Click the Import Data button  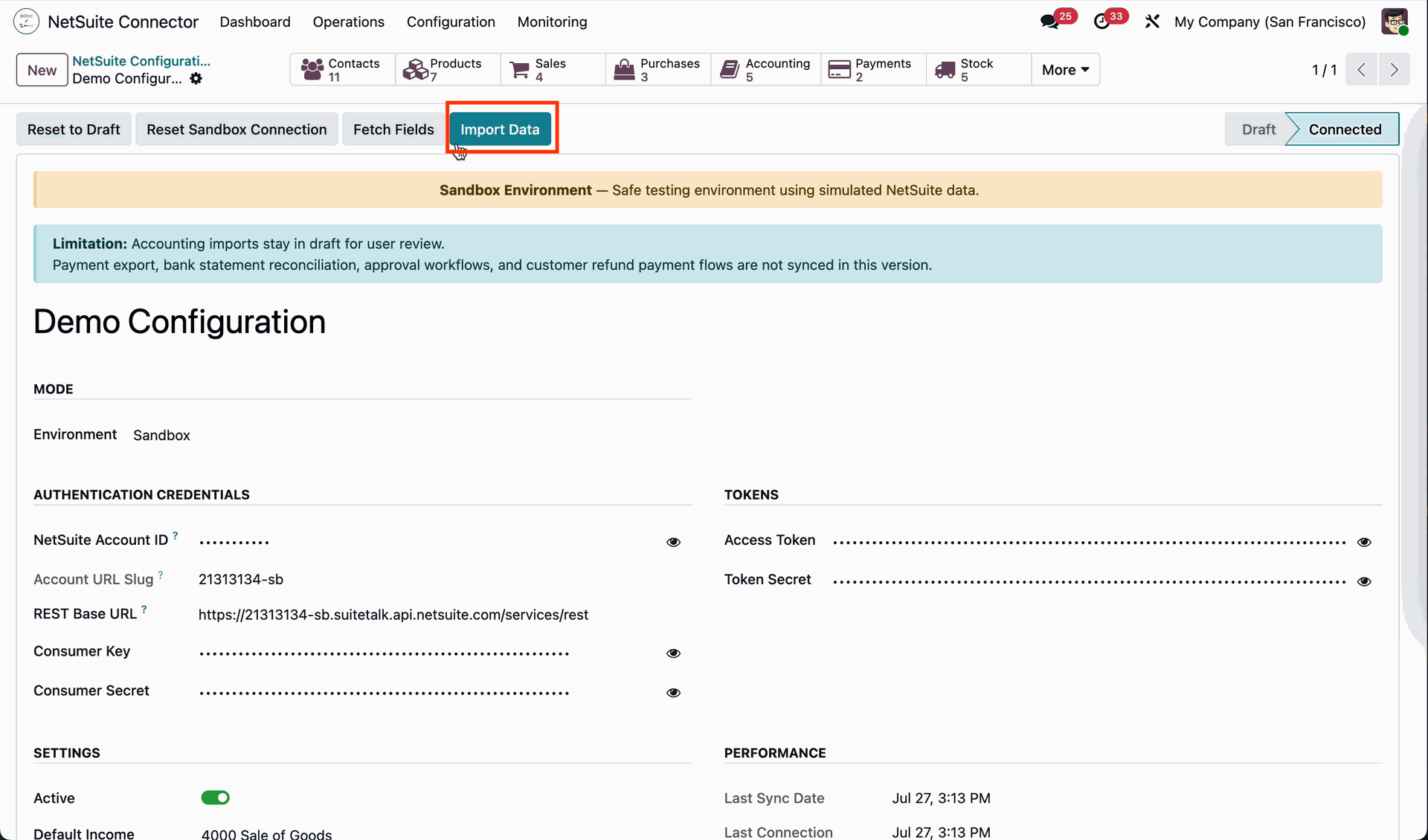pyautogui.click(x=500, y=129)
